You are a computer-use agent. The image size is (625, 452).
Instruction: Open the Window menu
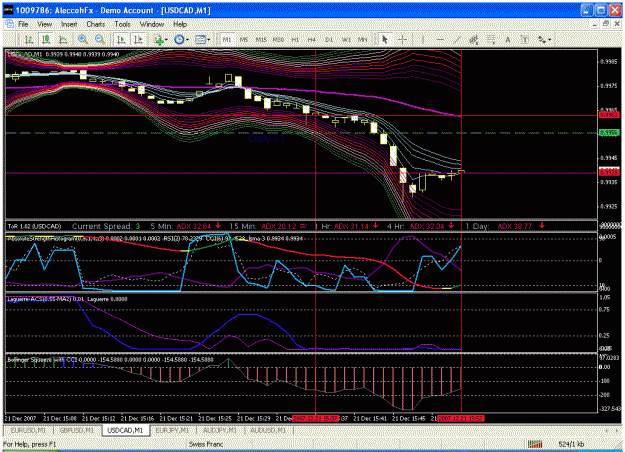tap(152, 24)
